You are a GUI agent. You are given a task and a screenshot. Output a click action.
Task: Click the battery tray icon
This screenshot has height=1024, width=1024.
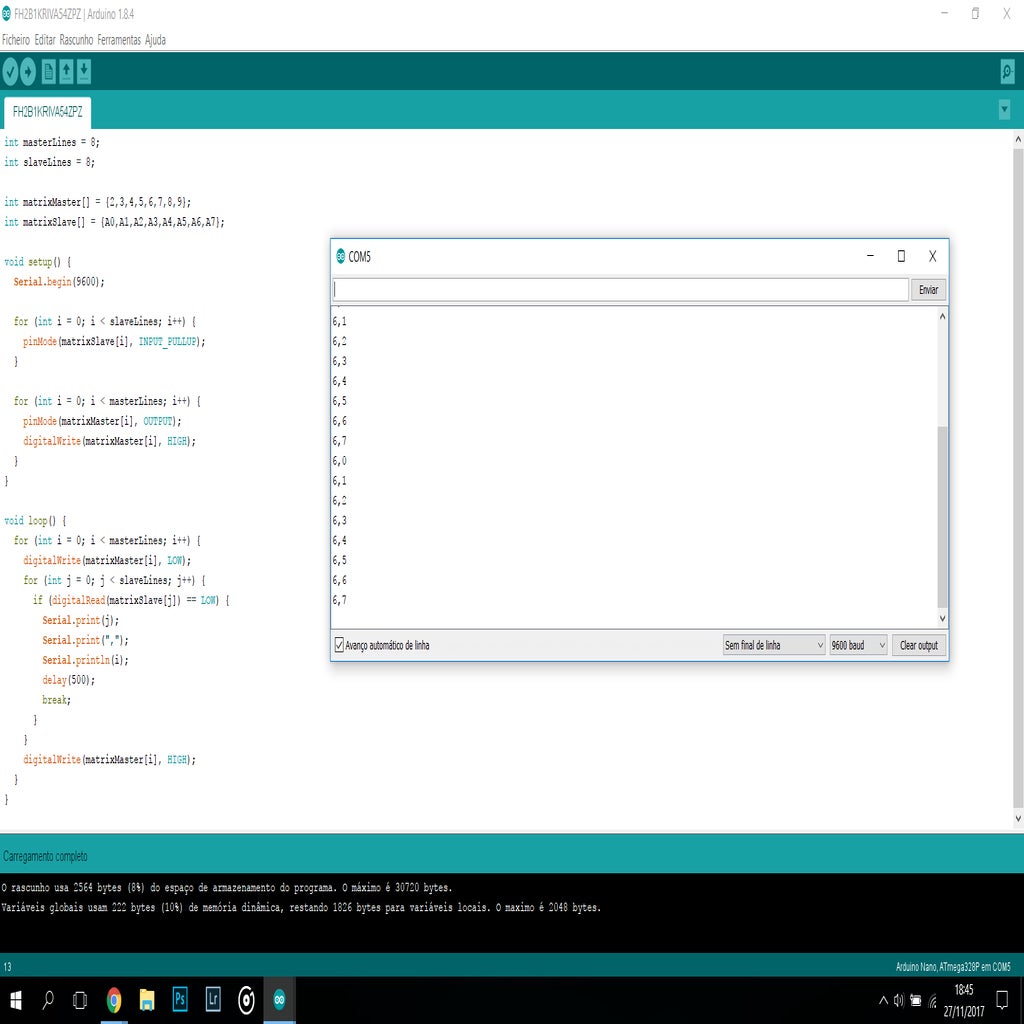click(916, 1000)
